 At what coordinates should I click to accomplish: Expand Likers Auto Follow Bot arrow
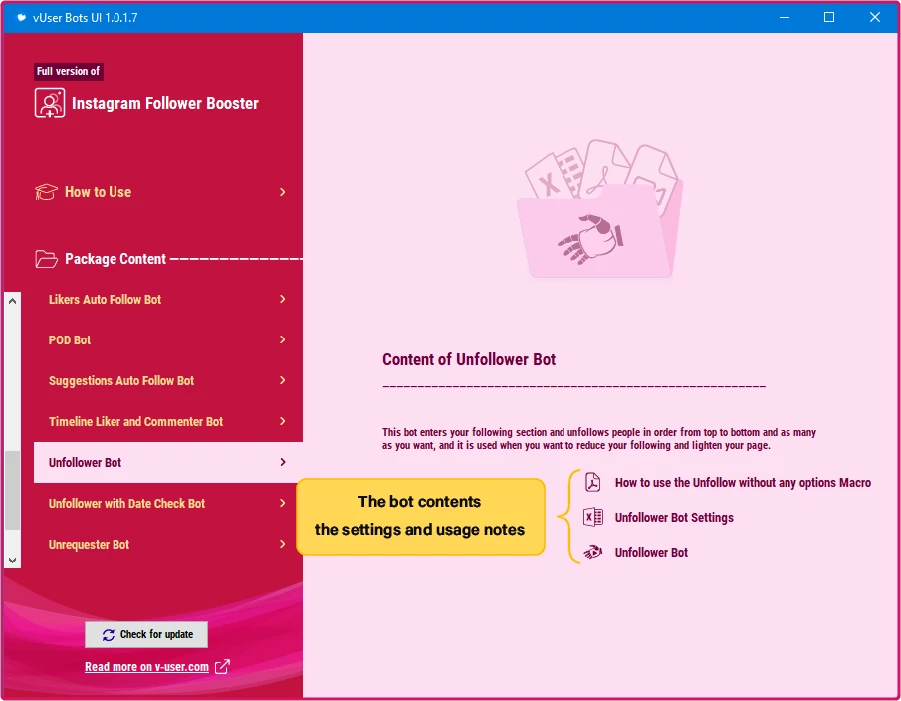tap(282, 299)
